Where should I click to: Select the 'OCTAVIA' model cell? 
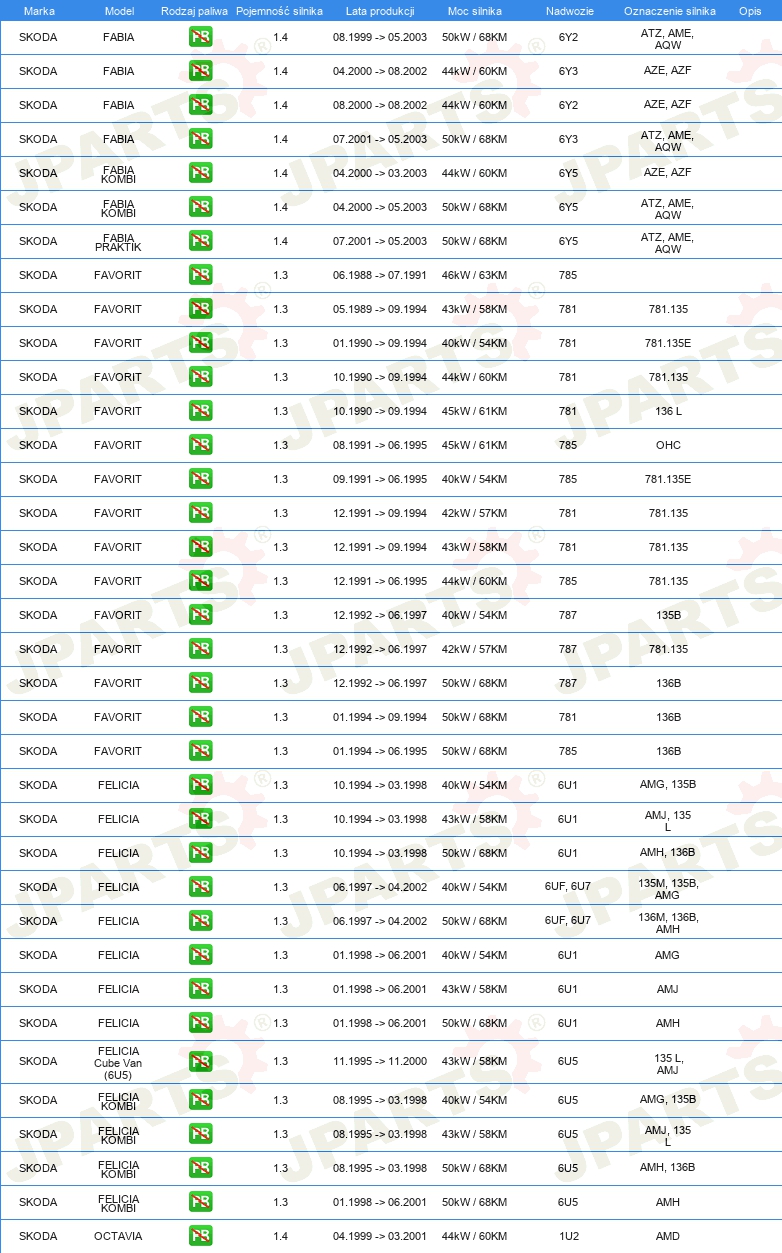(x=118, y=1236)
